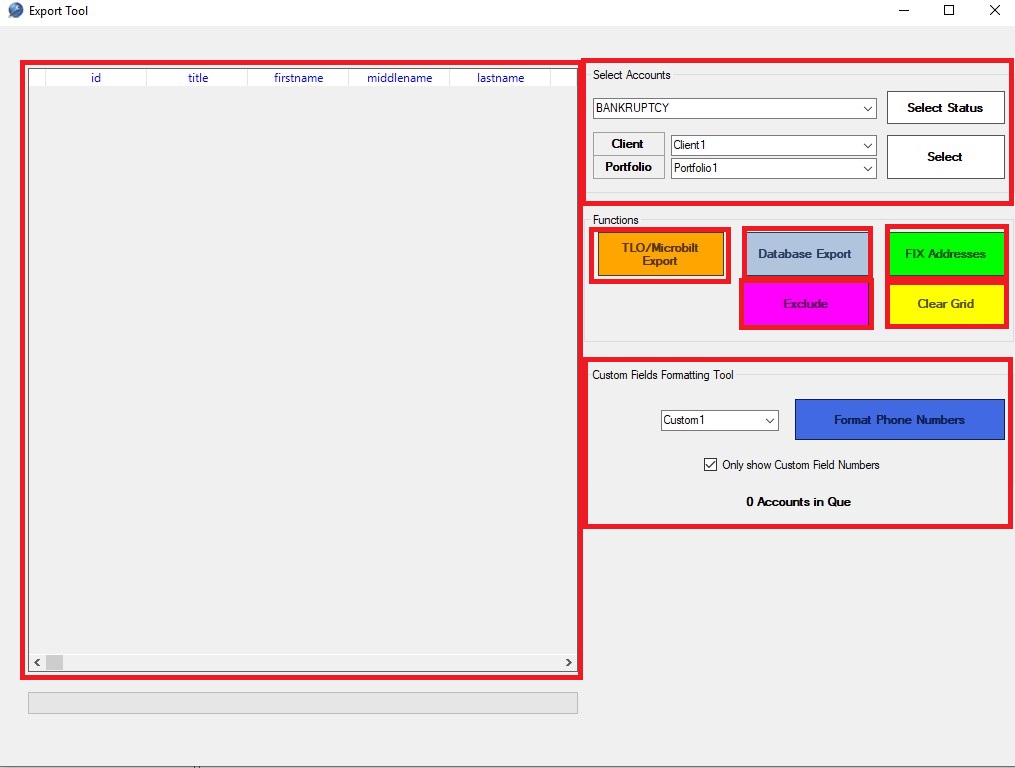Image resolution: width=1015 pixels, height=768 pixels.
Task: Uncheck Only show Custom Field Numbers
Action: [x=710, y=464]
